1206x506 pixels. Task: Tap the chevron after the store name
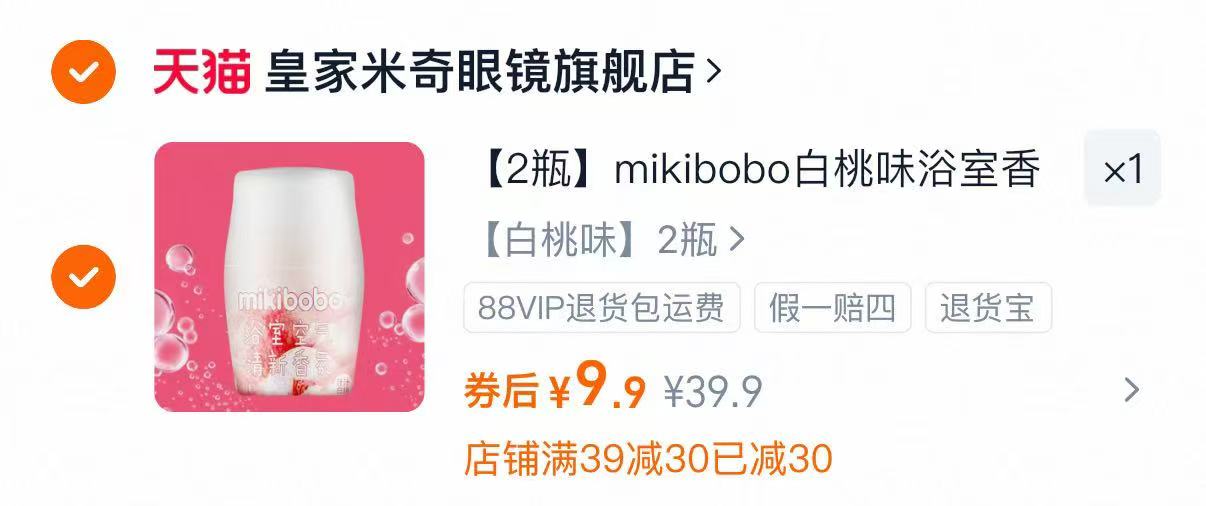point(713,72)
